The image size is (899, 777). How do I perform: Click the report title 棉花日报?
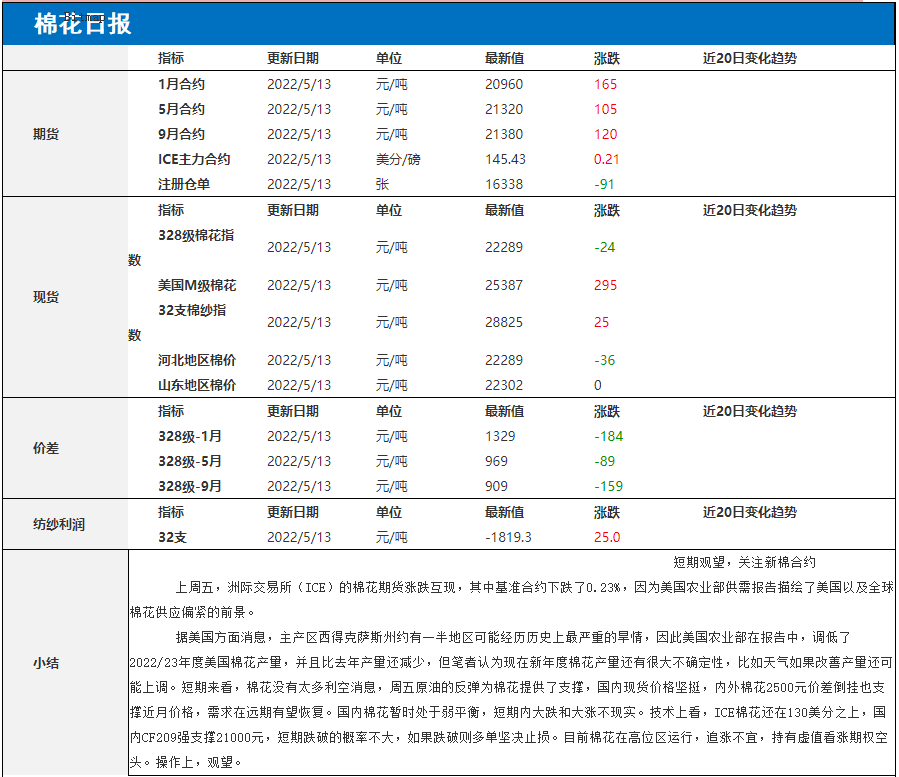coord(83,24)
